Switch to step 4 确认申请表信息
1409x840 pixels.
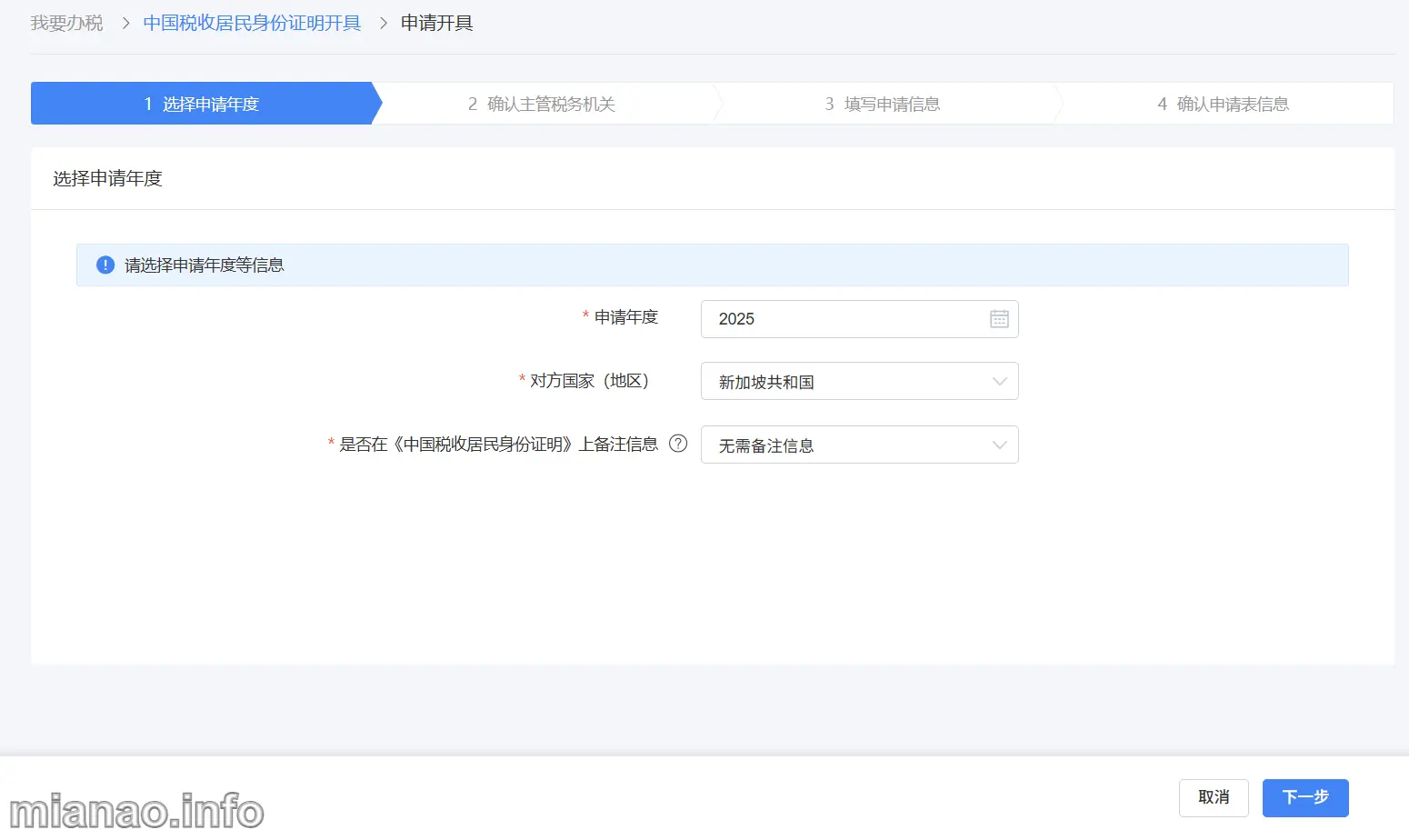tap(1224, 104)
